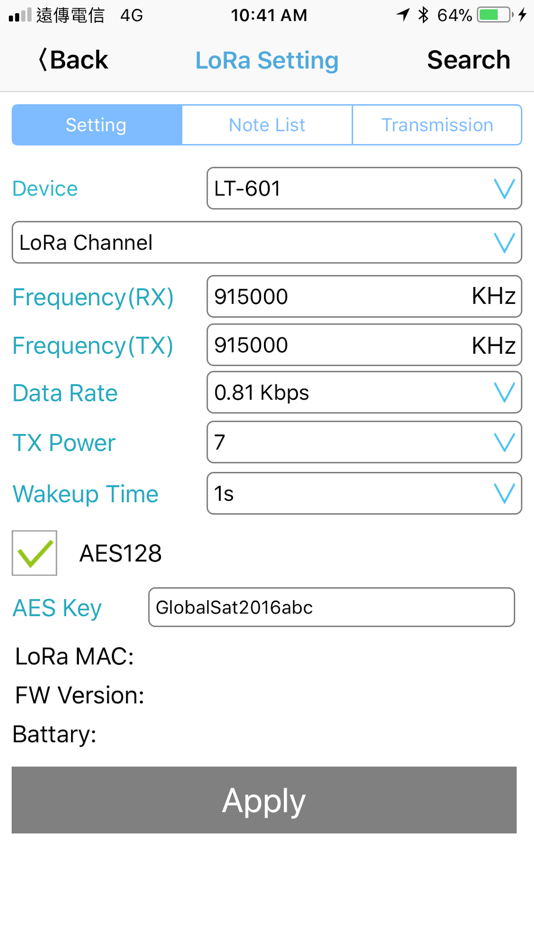This screenshot has height=950, width=534.
Task: Tap the location arrow status icon
Action: pyautogui.click(x=403, y=15)
